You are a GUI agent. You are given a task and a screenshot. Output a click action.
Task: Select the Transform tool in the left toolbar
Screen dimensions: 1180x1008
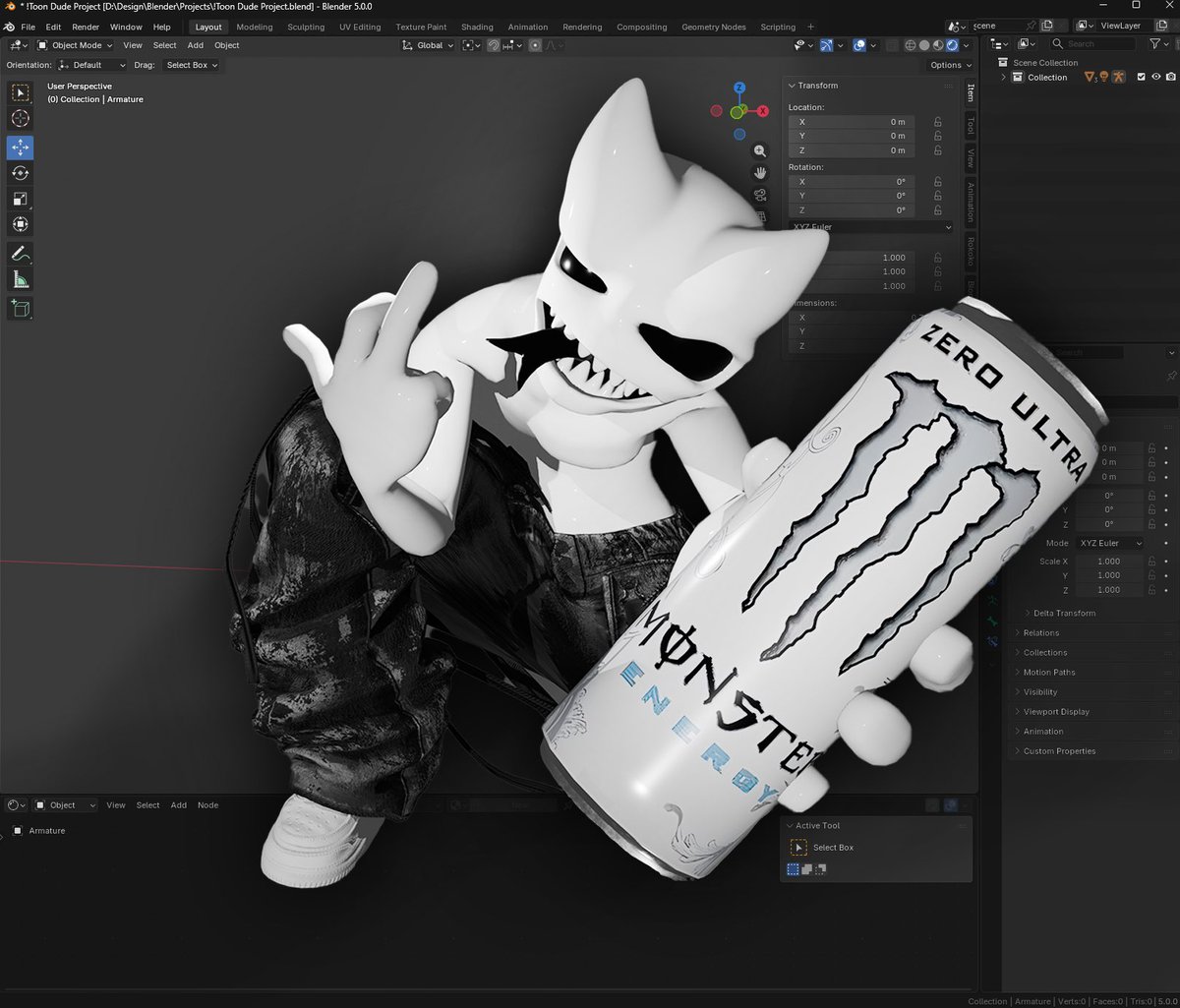(20, 224)
